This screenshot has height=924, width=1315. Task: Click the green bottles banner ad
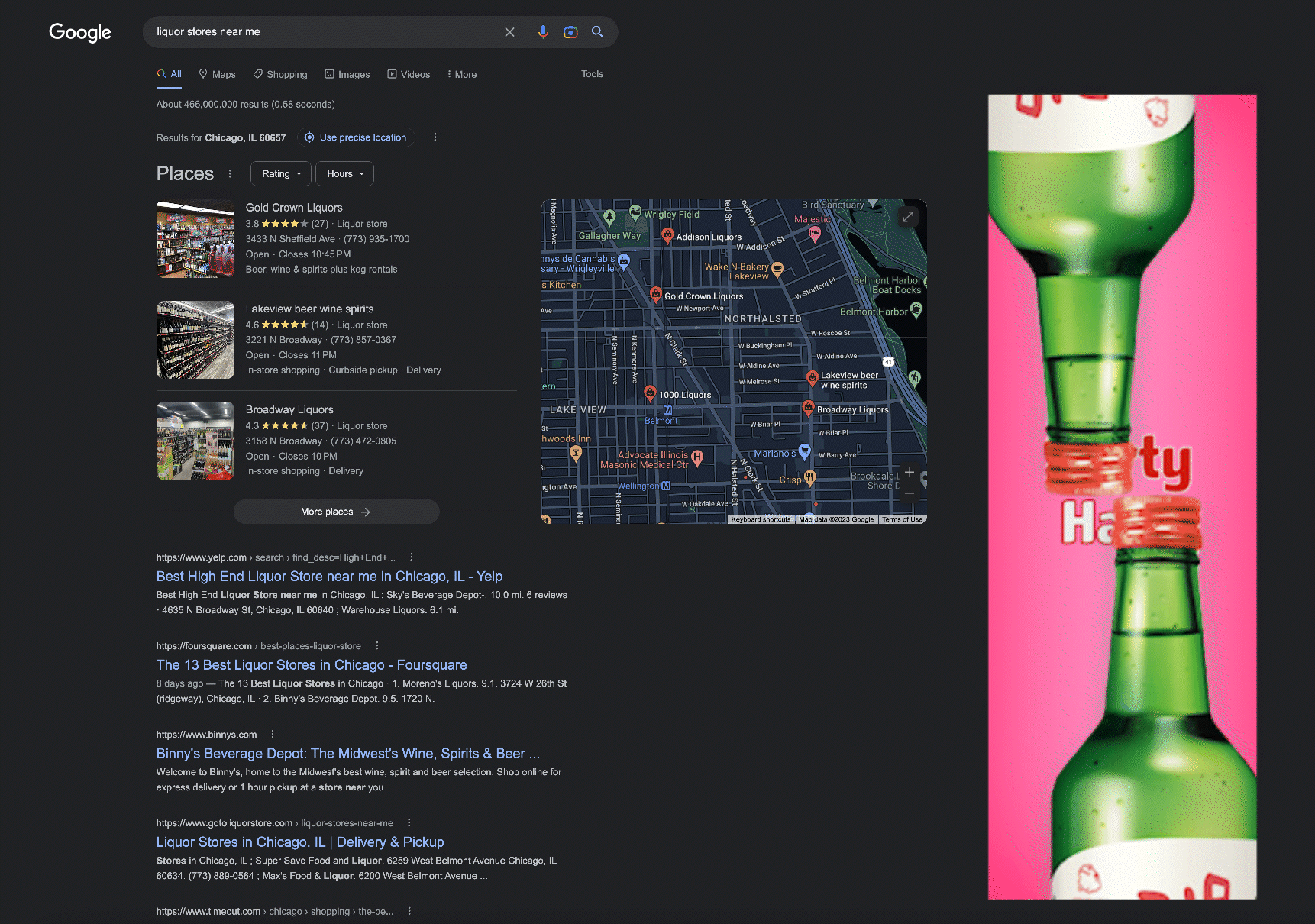(1122, 497)
